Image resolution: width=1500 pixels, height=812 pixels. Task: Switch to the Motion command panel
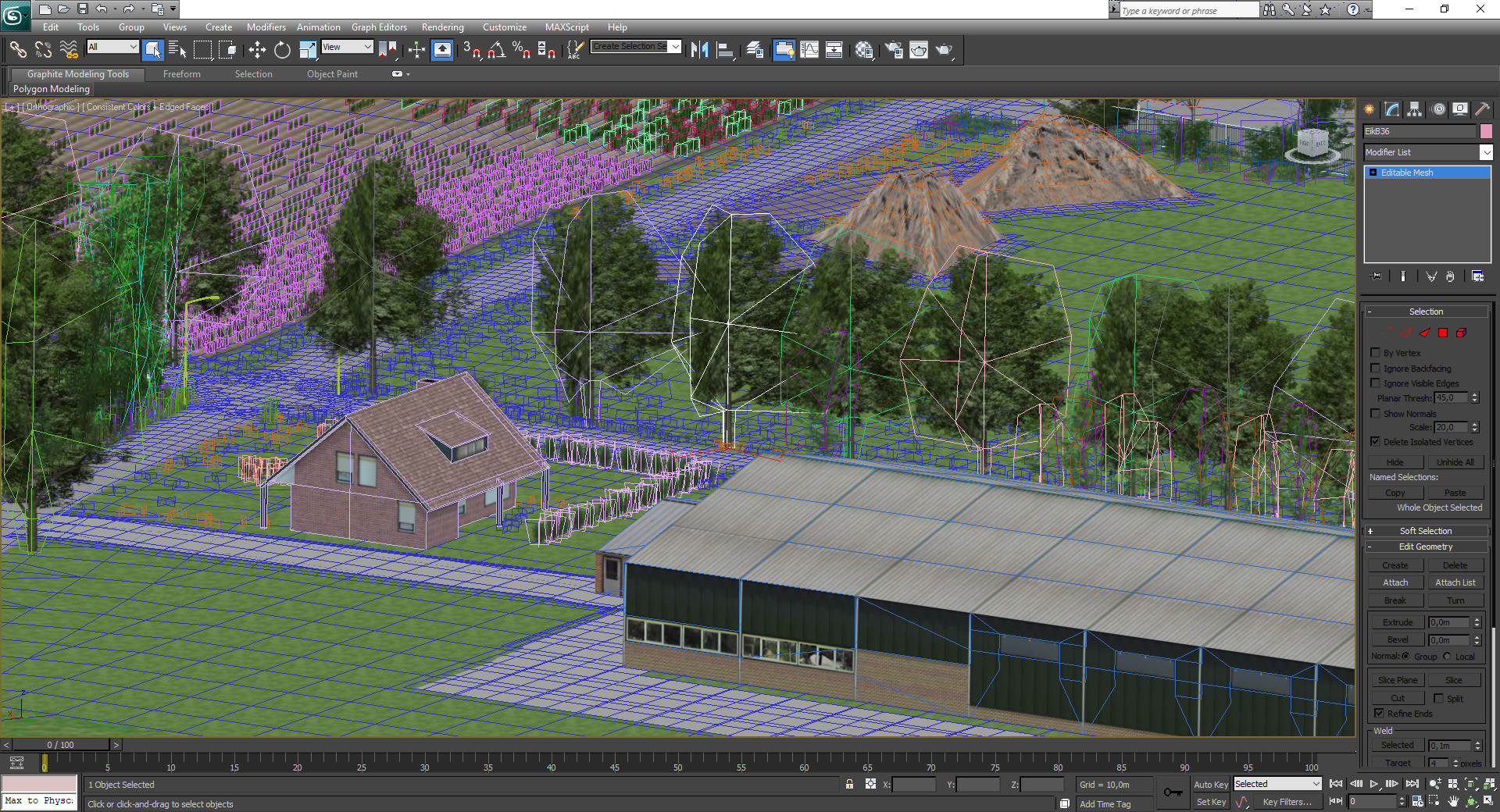click(x=1438, y=109)
